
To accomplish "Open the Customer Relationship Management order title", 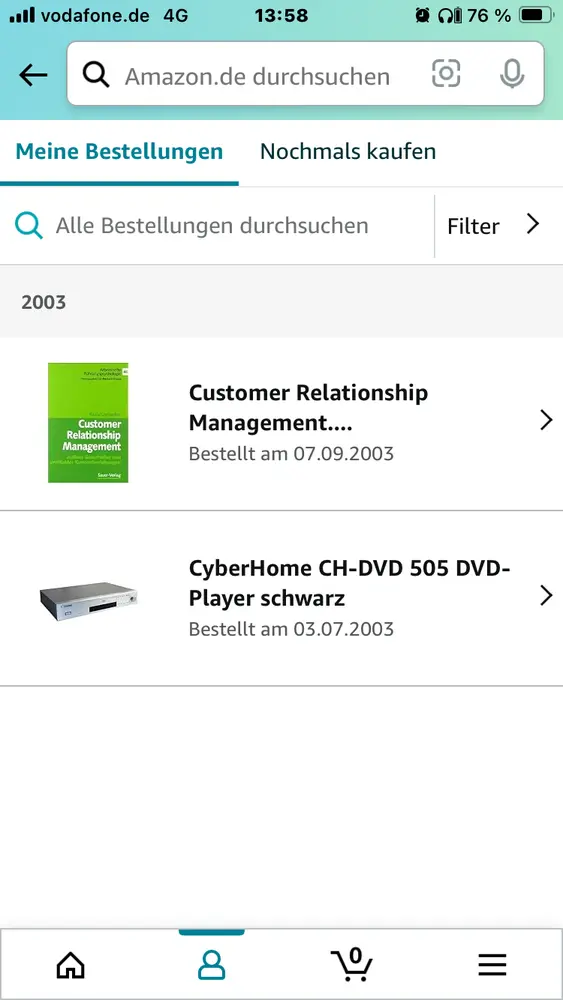I will point(309,408).
